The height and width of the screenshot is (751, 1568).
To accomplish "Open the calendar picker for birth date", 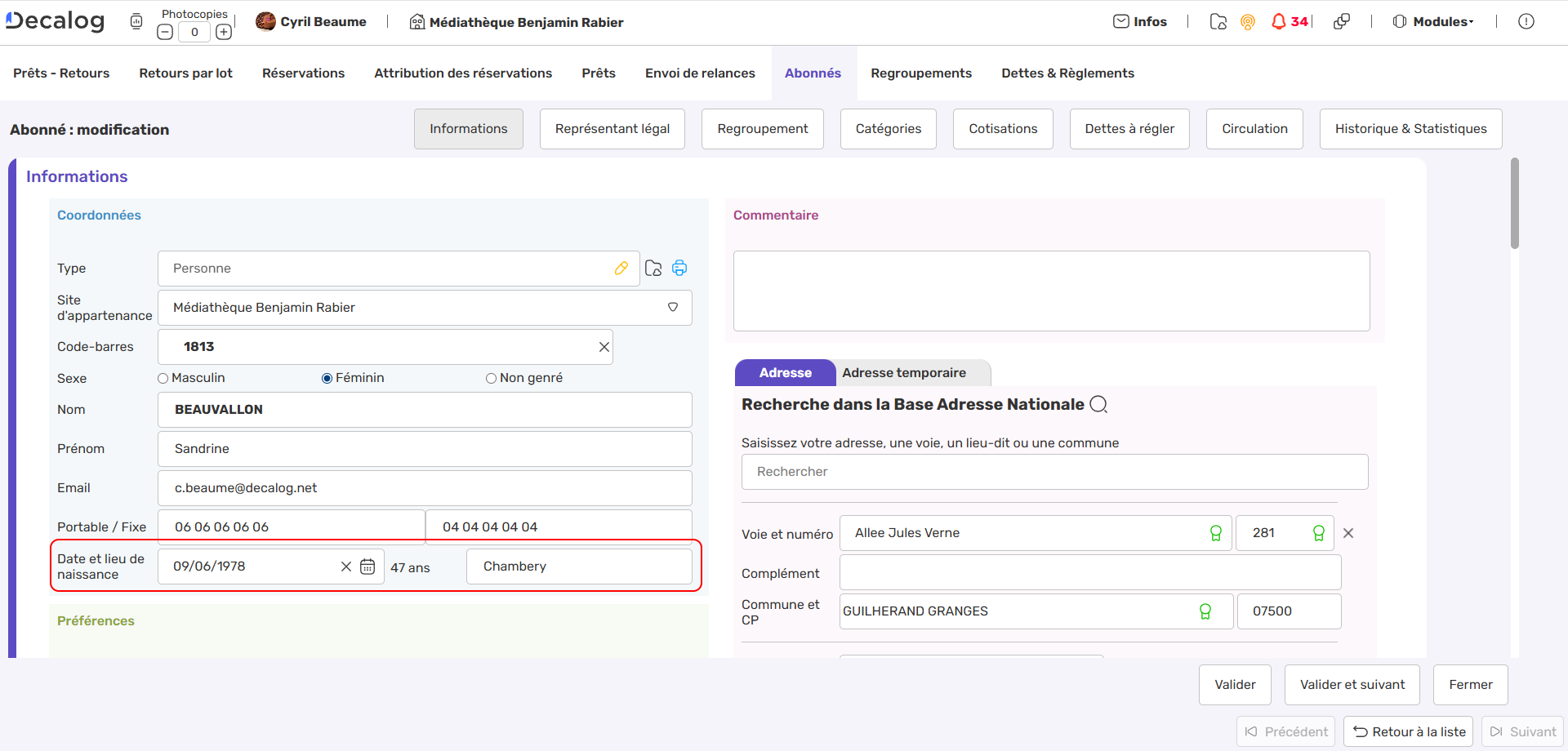I will [x=367, y=567].
